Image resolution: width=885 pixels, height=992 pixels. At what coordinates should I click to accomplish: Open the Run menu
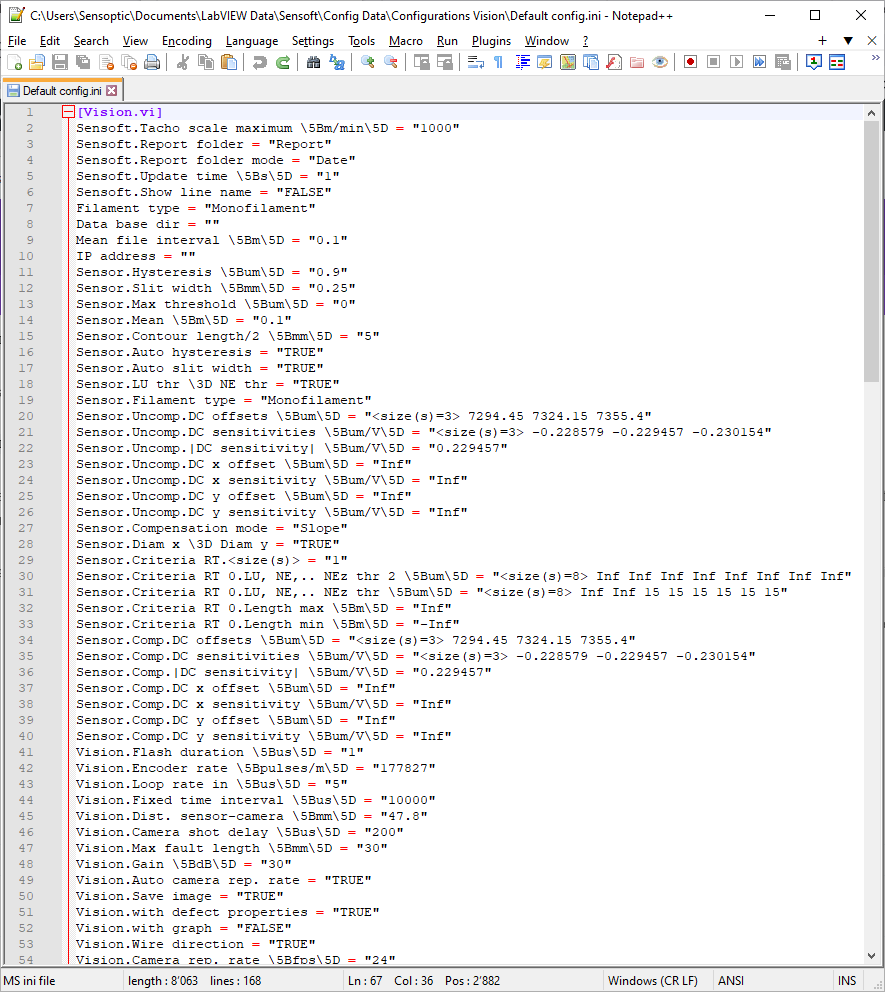click(447, 41)
